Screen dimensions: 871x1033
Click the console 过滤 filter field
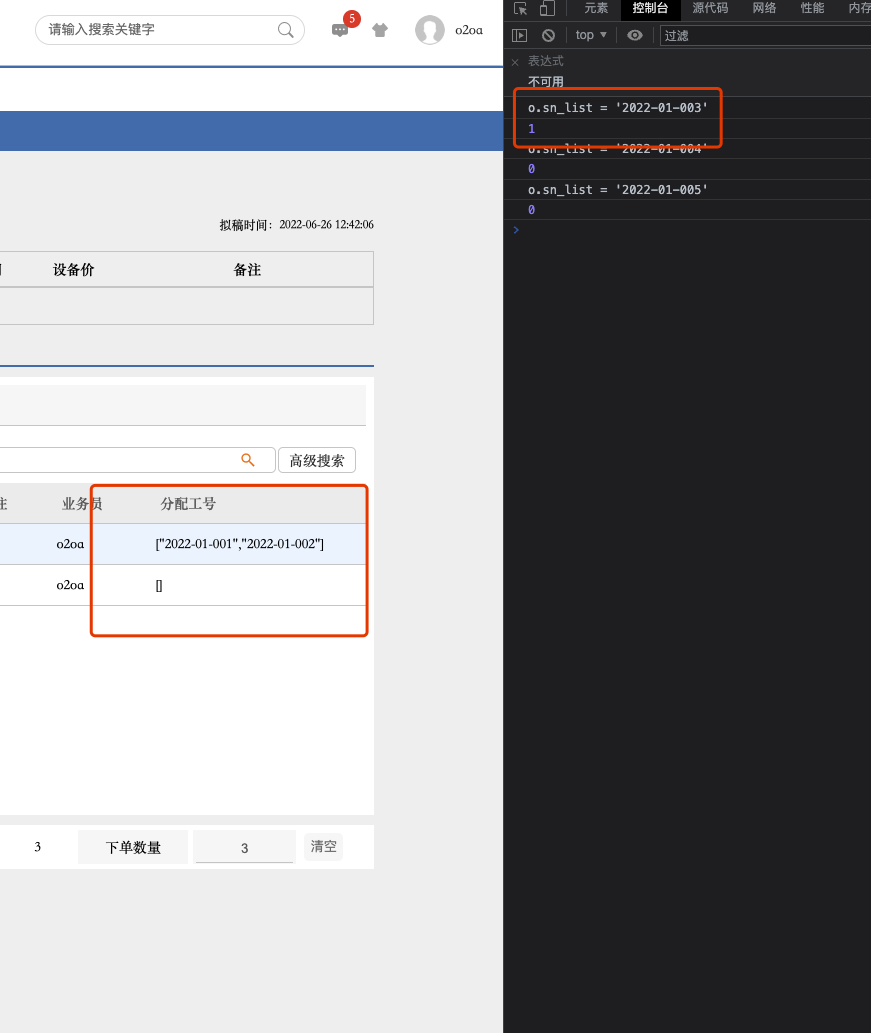tap(760, 36)
